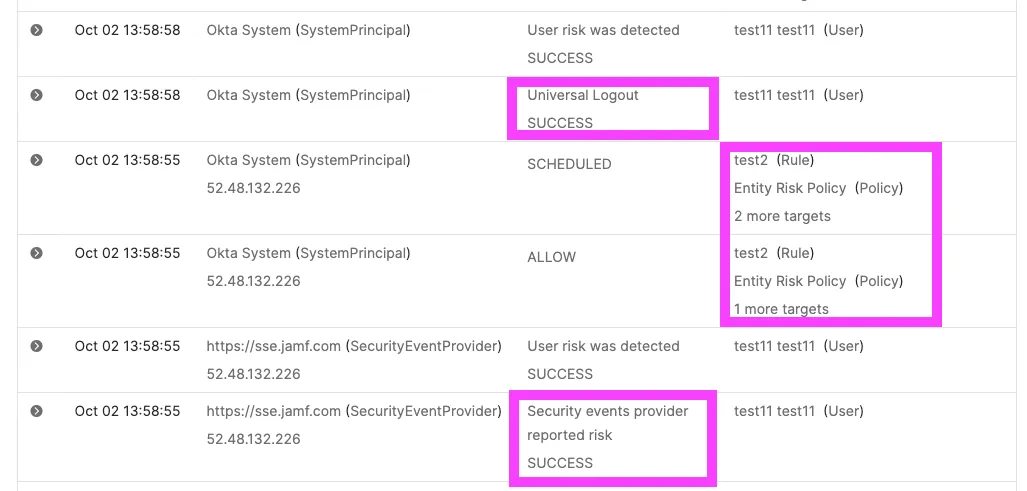Click the ALLOW status text
Viewport: 1027px width, 491px height.
coord(552,257)
